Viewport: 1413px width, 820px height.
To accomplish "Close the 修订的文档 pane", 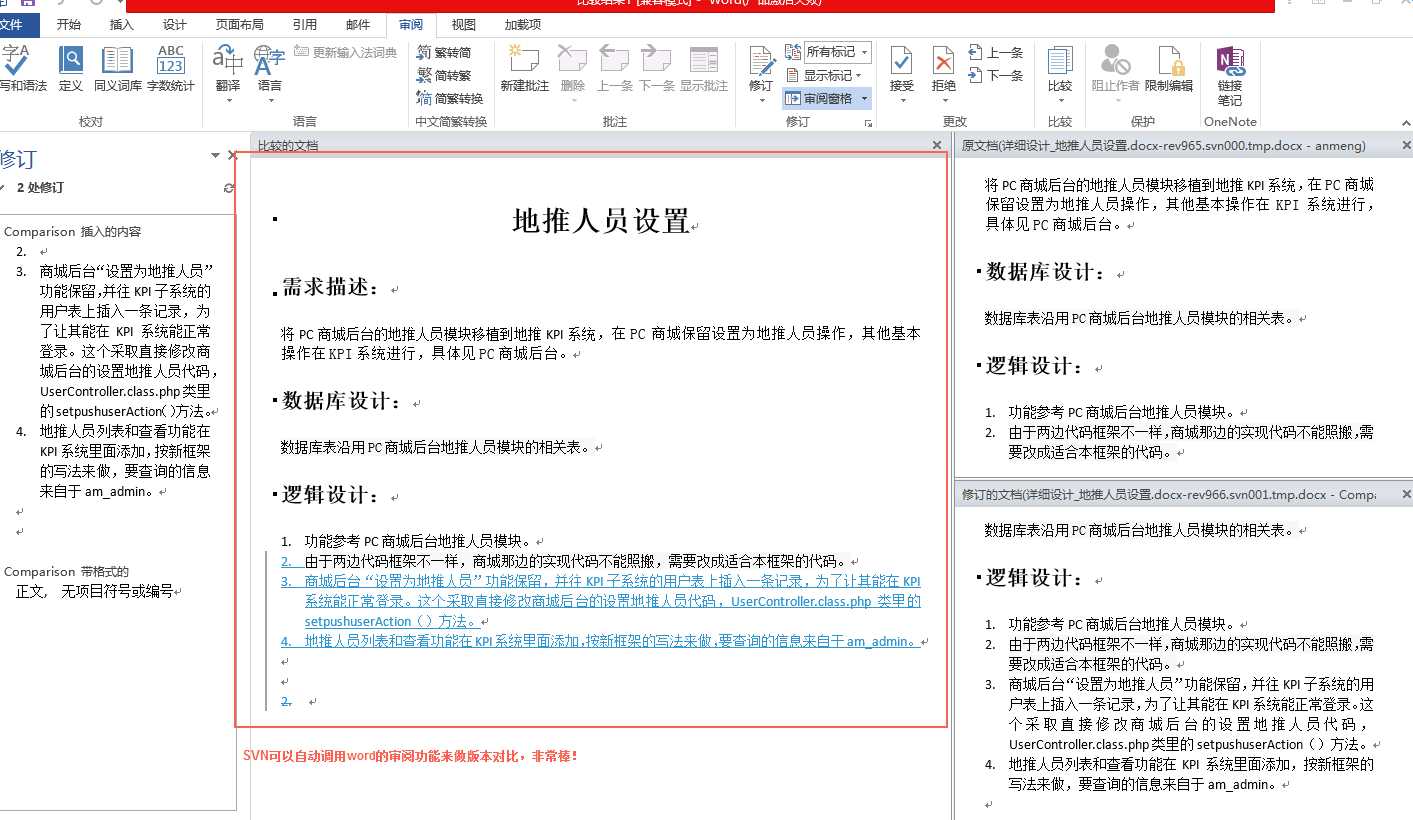I will click(x=1407, y=494).
